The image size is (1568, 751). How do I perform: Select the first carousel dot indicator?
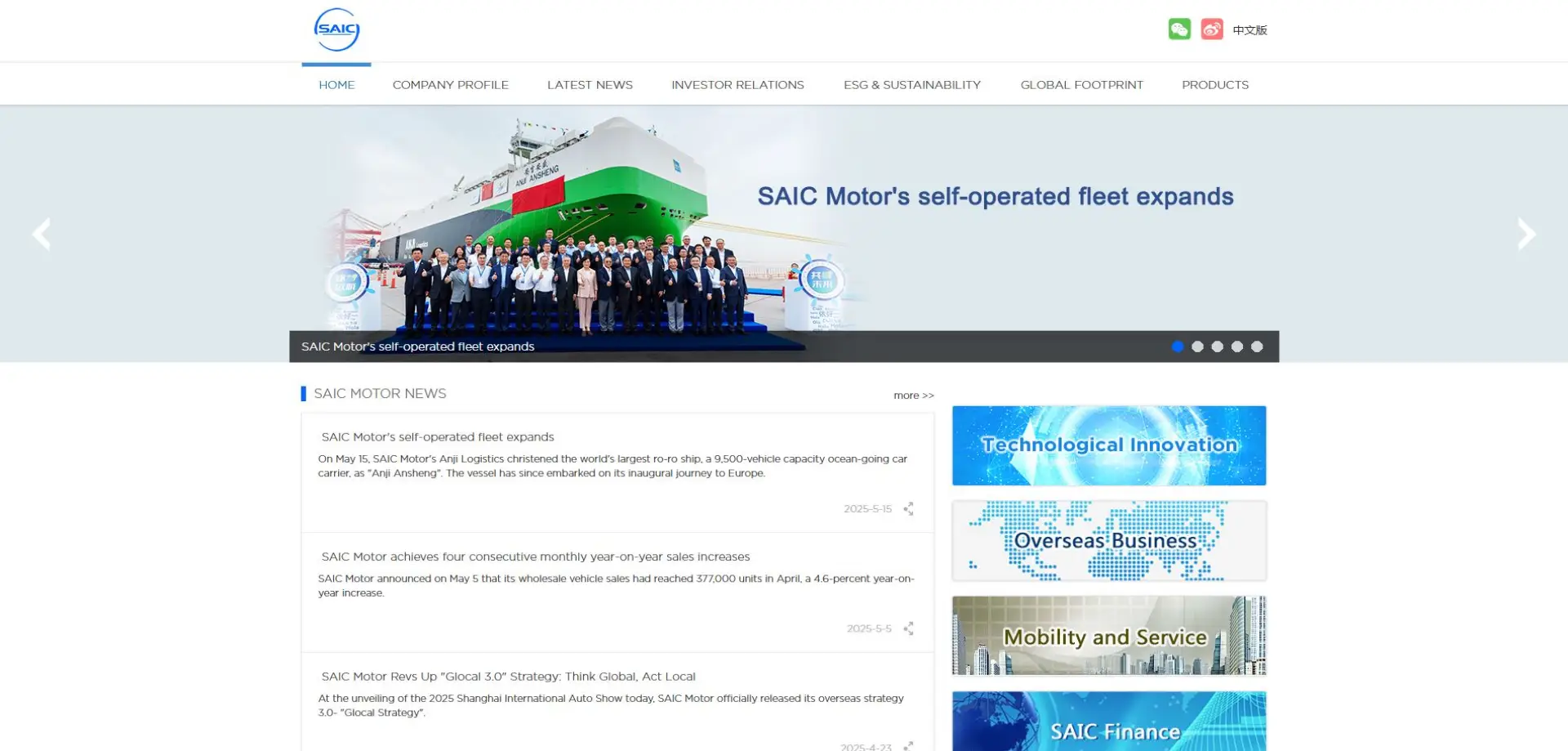tap(1178, 346)
